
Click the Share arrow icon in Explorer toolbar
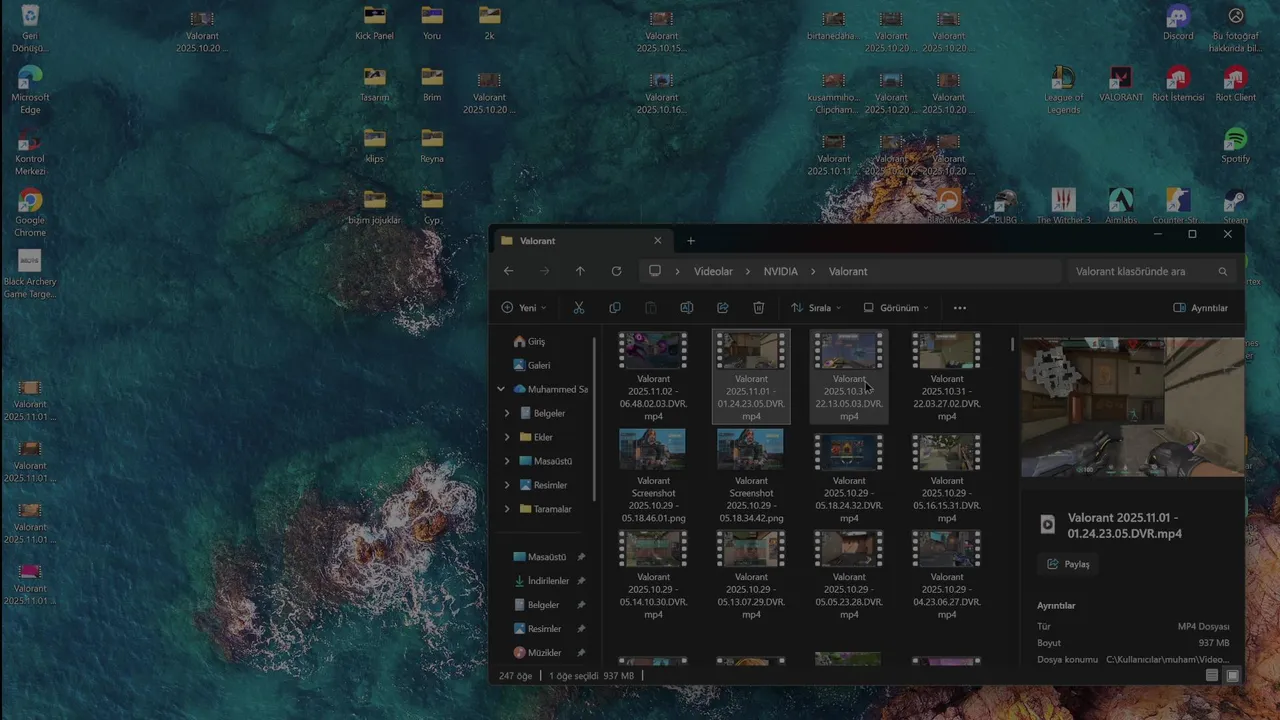pos(723,308)
